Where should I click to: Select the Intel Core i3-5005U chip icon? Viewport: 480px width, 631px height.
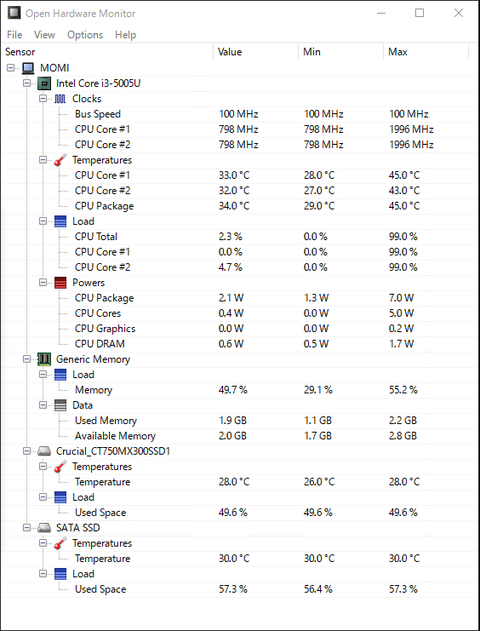[x=44, y=83]
